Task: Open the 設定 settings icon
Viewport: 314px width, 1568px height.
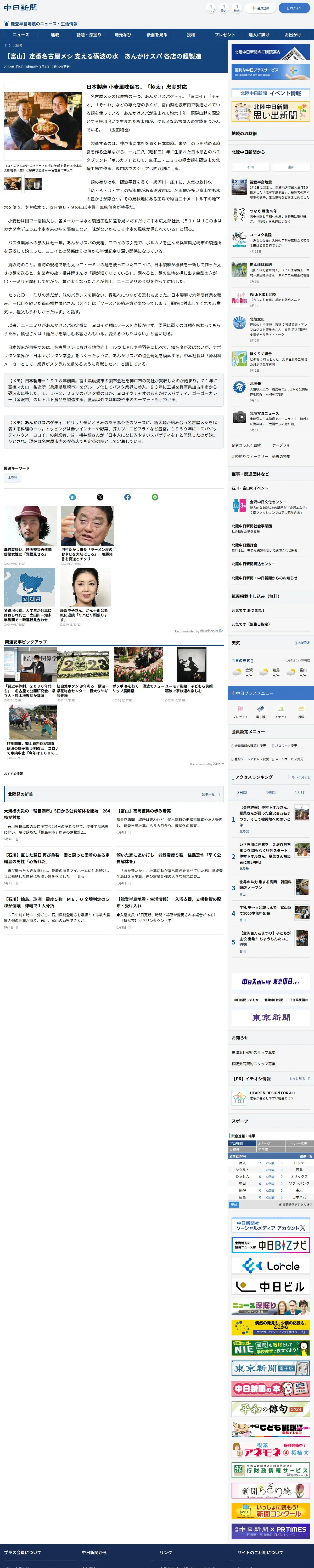Action: coord(224,8)
